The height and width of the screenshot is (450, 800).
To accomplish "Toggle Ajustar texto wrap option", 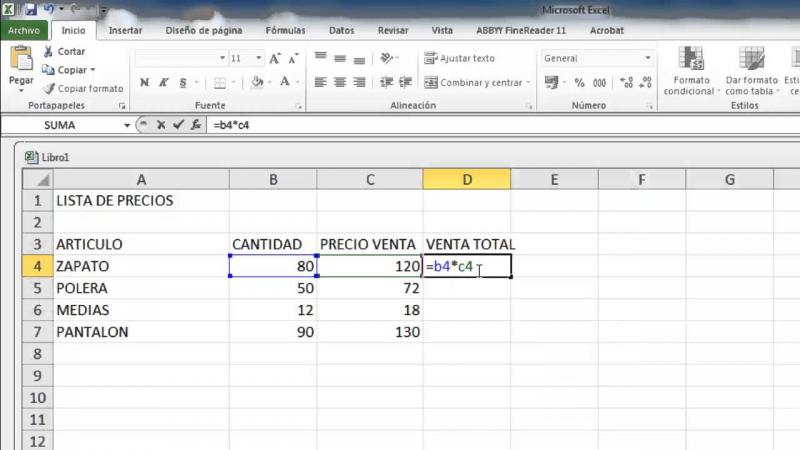I will click(x=460, y=58).
